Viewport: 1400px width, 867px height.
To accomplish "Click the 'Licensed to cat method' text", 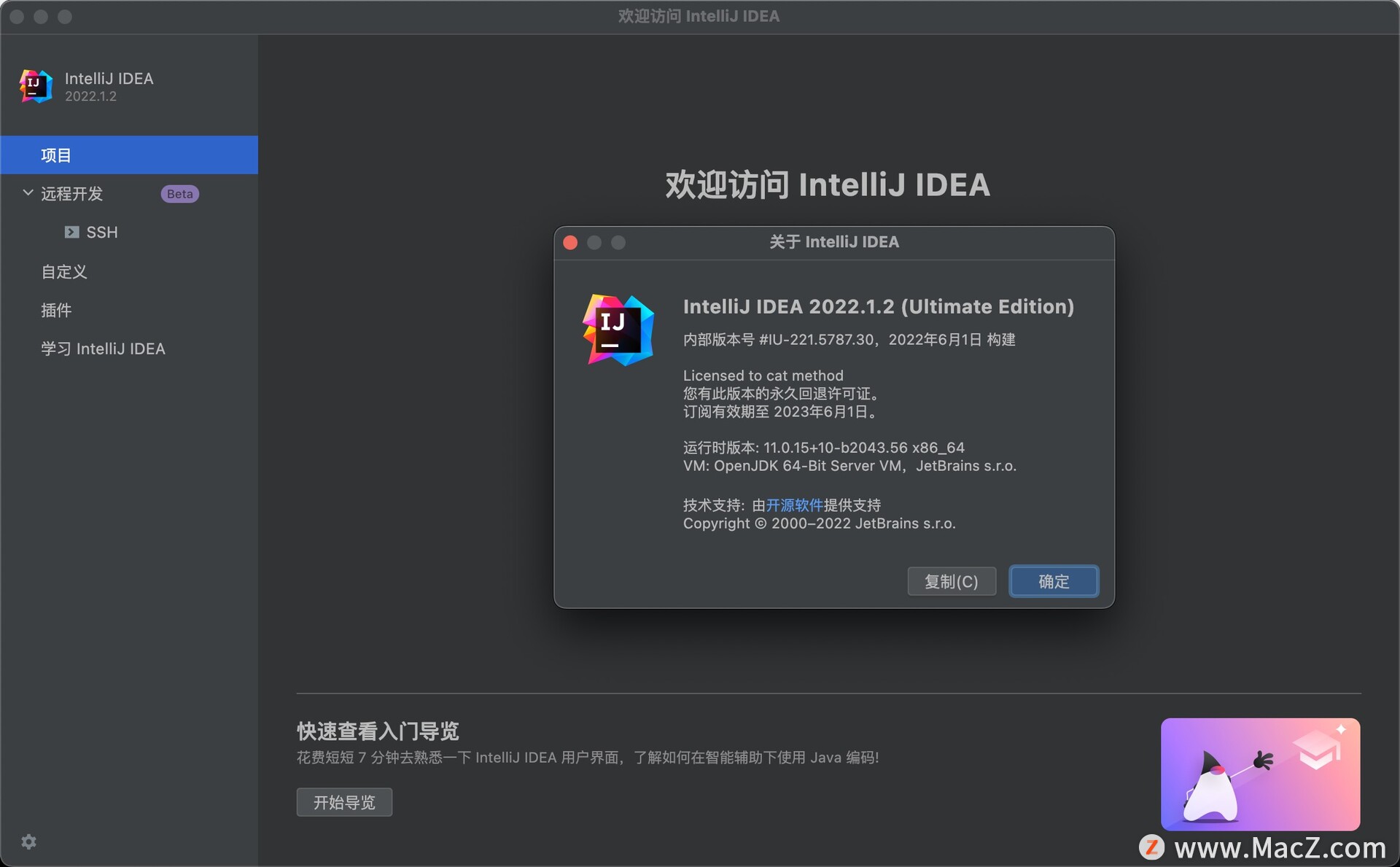I will [763, 376].
